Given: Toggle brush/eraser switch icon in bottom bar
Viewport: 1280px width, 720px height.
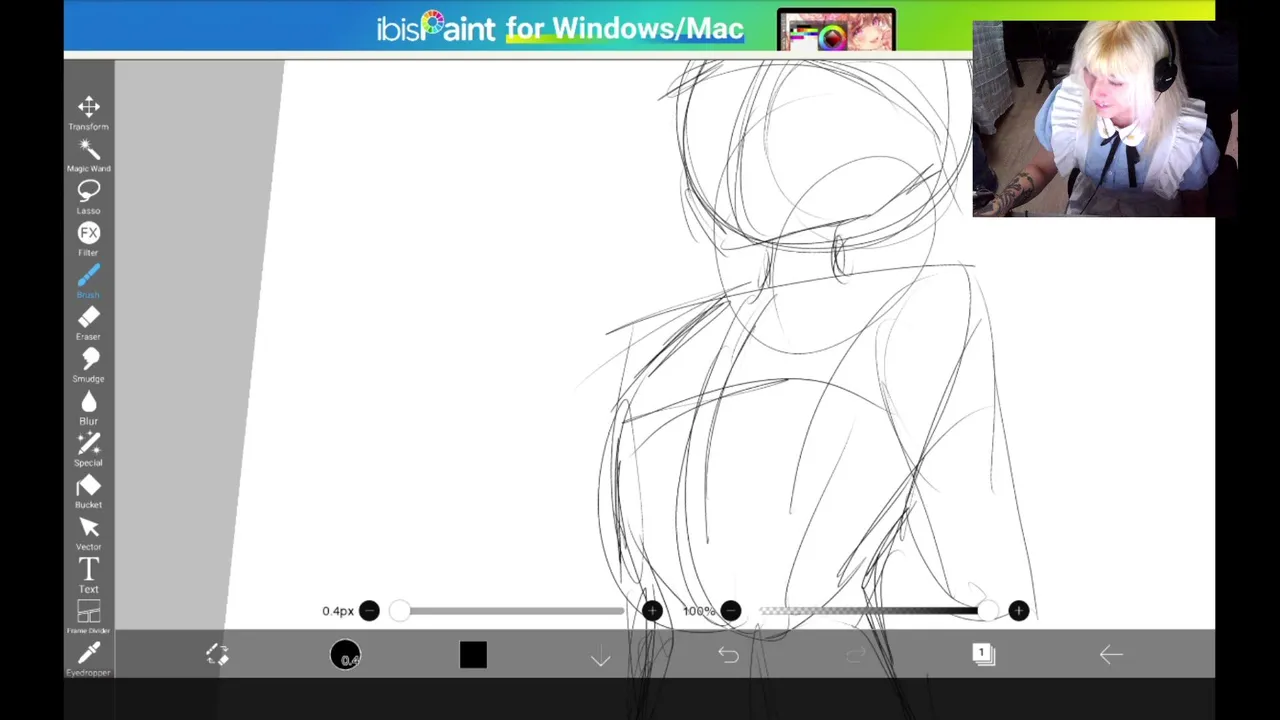Looking at the screenshot, I should (x=217, y=655).
